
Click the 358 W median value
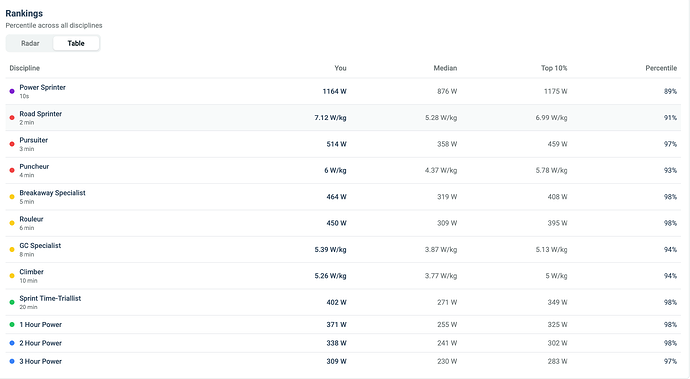click(x=447, y=144)
